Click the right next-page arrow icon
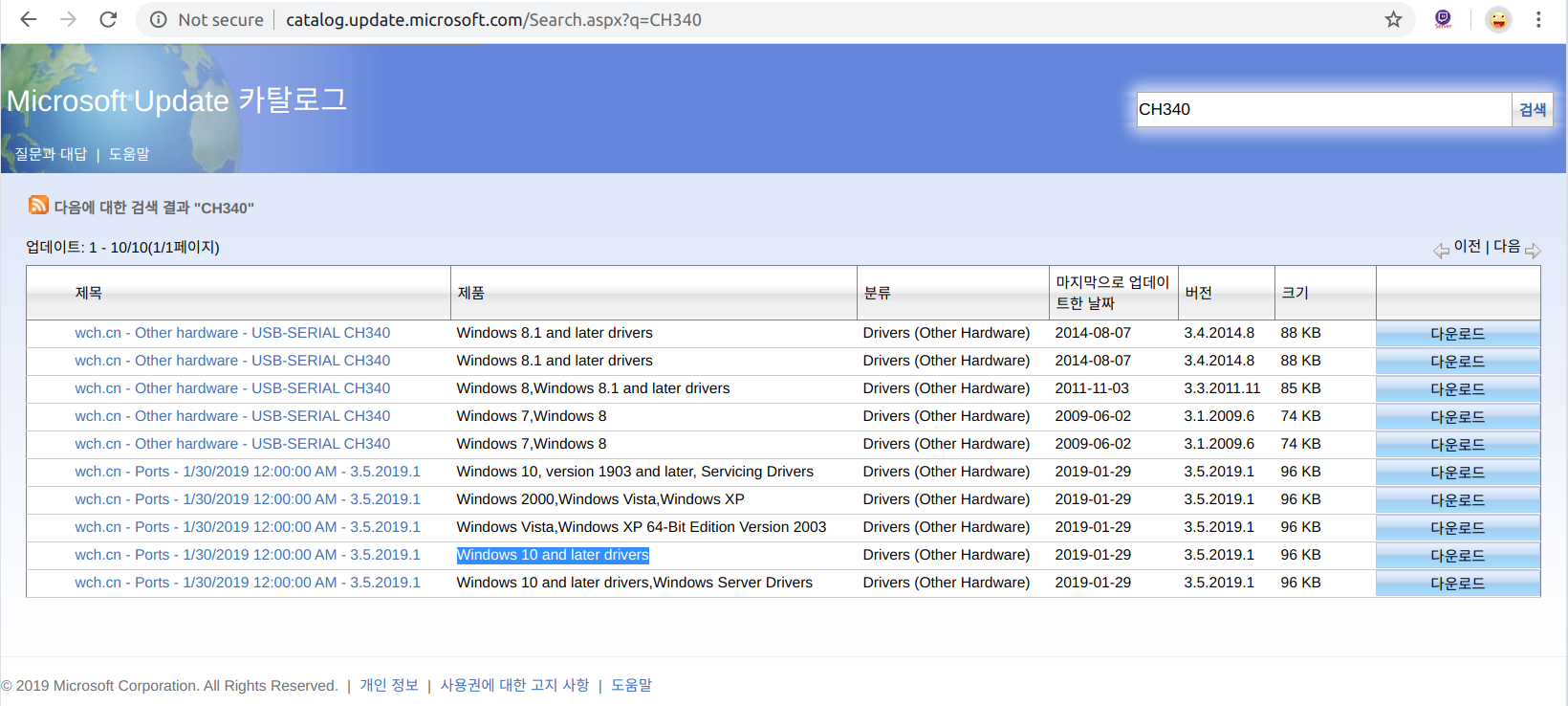Viewport: 1568px width, 706px height. coord(1533,251)
